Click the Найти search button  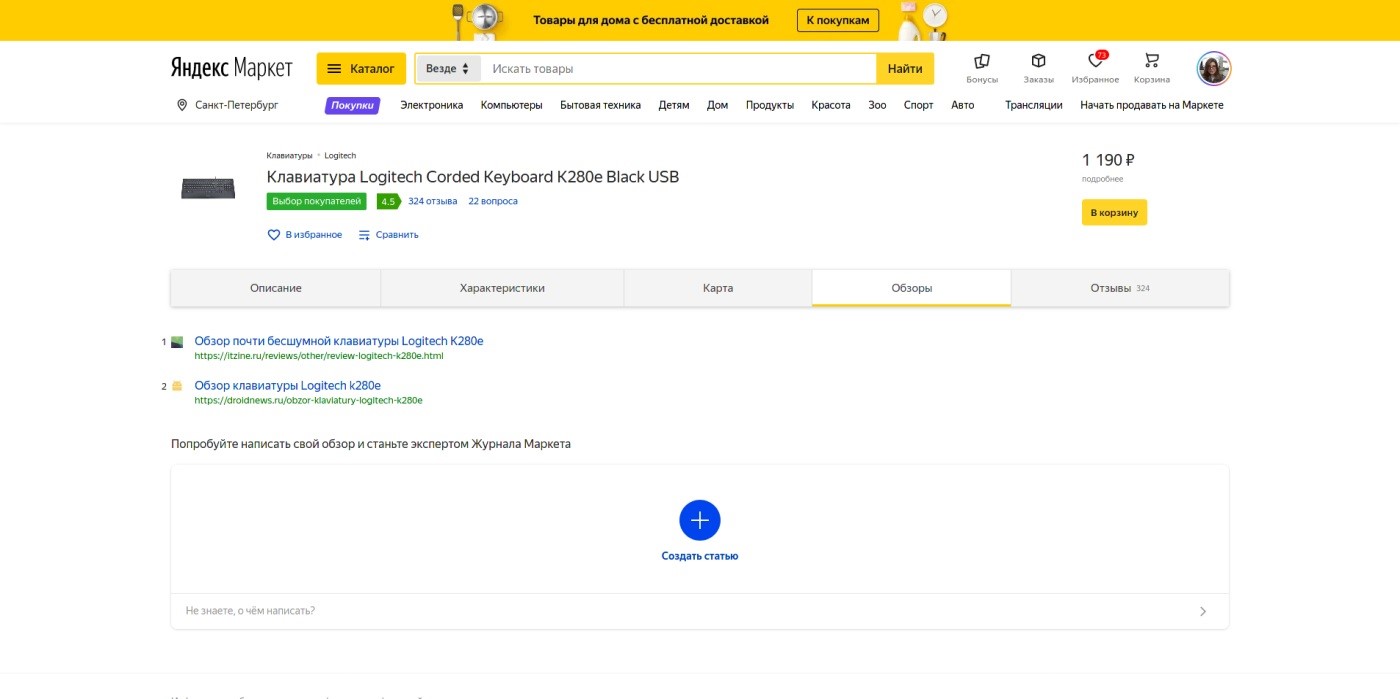(x=905, y=69)
